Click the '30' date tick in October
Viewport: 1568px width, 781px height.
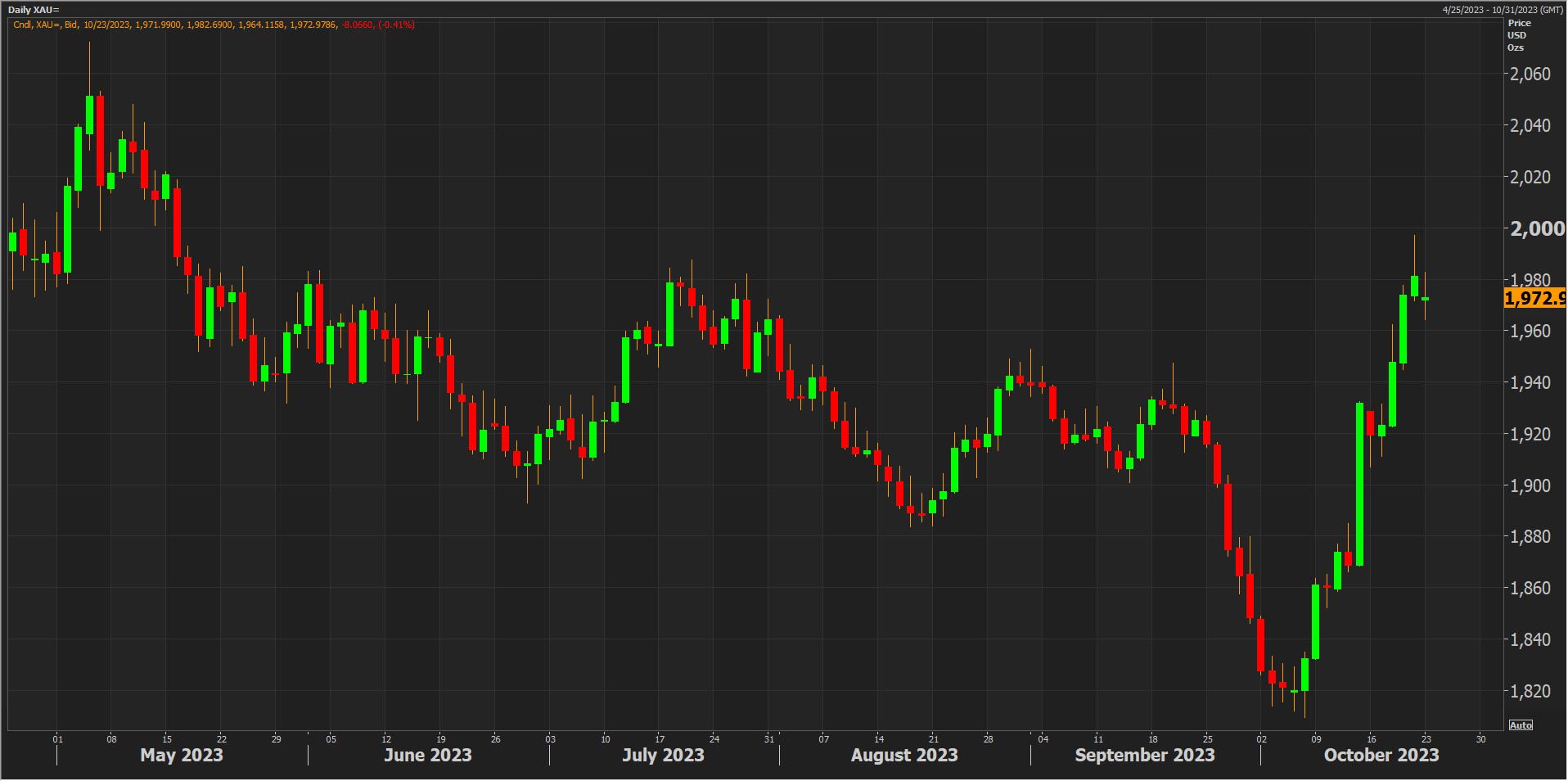coord(1480,739)
